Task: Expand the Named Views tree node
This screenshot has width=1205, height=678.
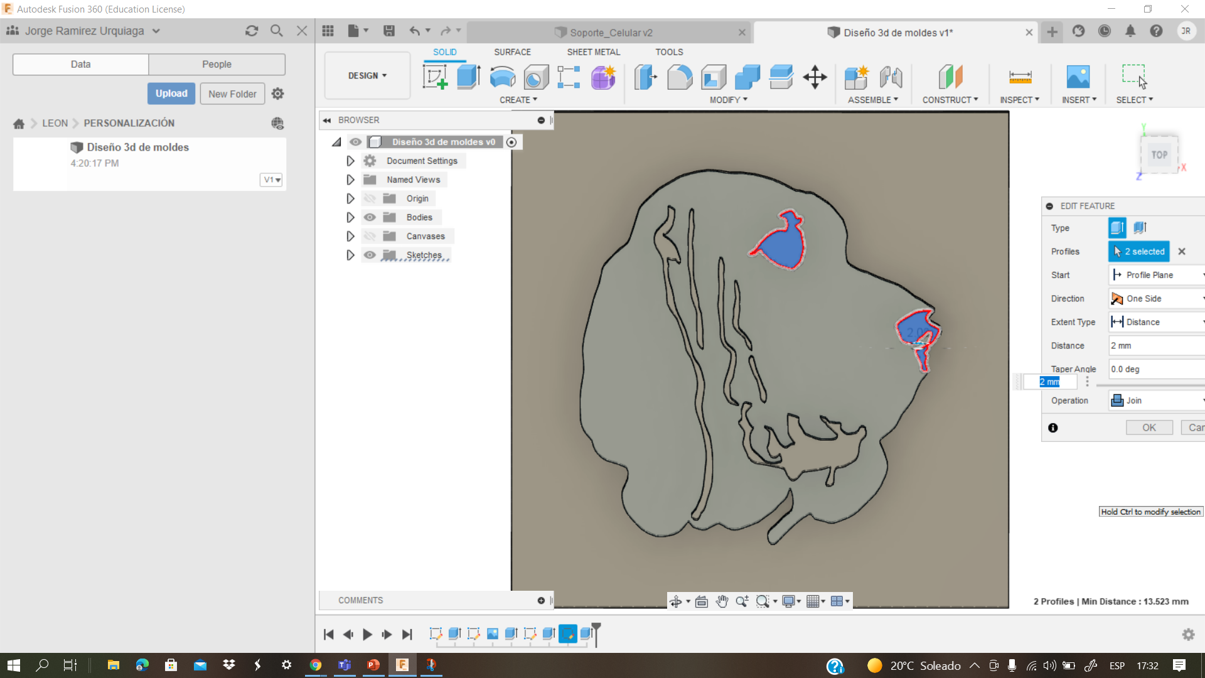Action: [350, 180]
